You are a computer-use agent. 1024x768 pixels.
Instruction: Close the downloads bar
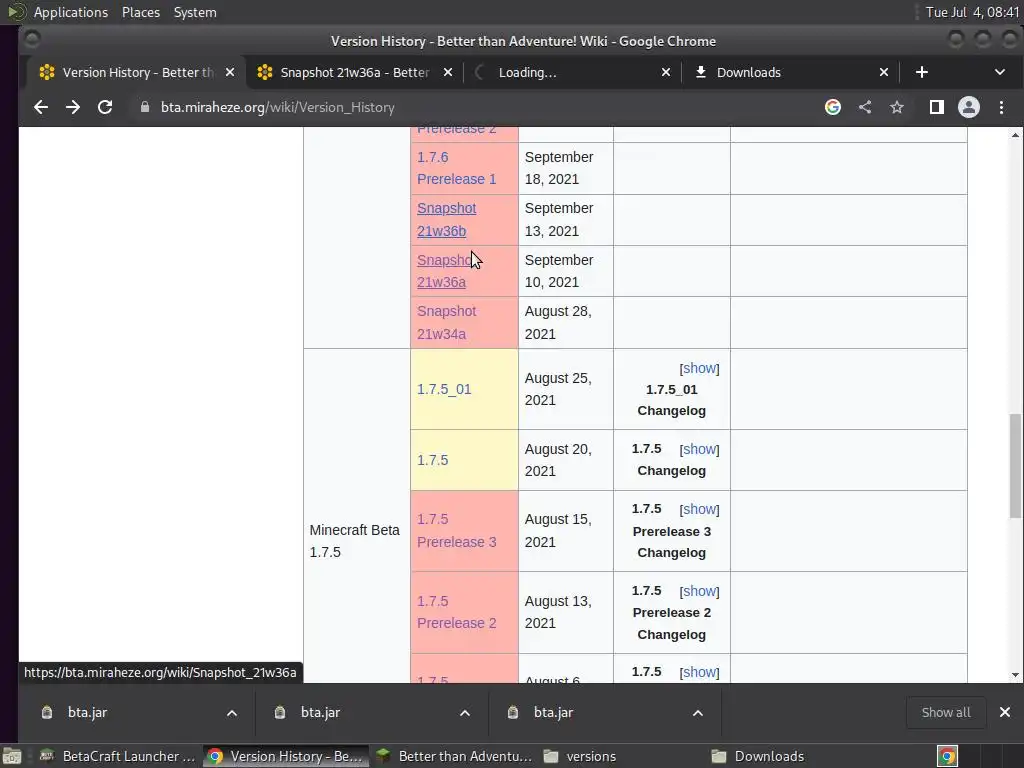(x=1004, y=712)
